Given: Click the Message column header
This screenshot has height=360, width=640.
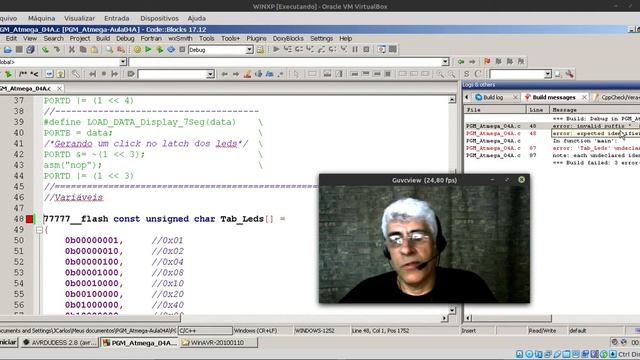Looking at the screenshot, I should pyautogui.click(x=594, y=110).
